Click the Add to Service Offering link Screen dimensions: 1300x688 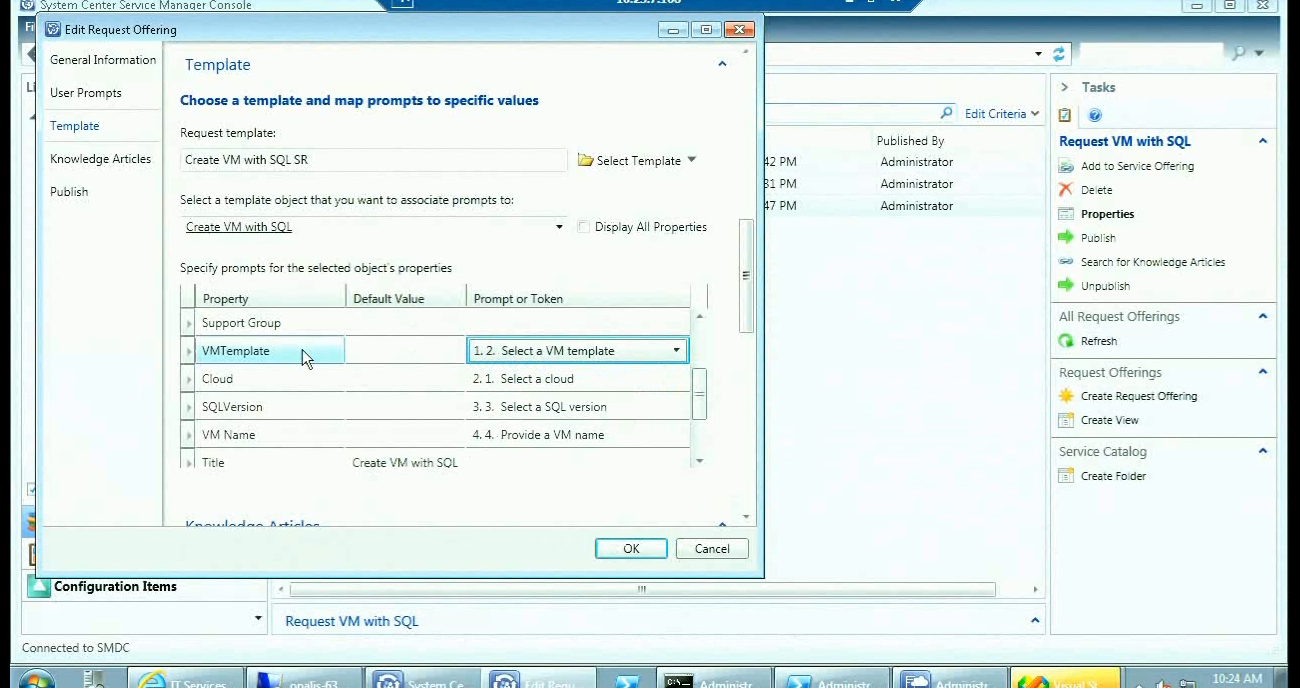(x=1137, y=166)
